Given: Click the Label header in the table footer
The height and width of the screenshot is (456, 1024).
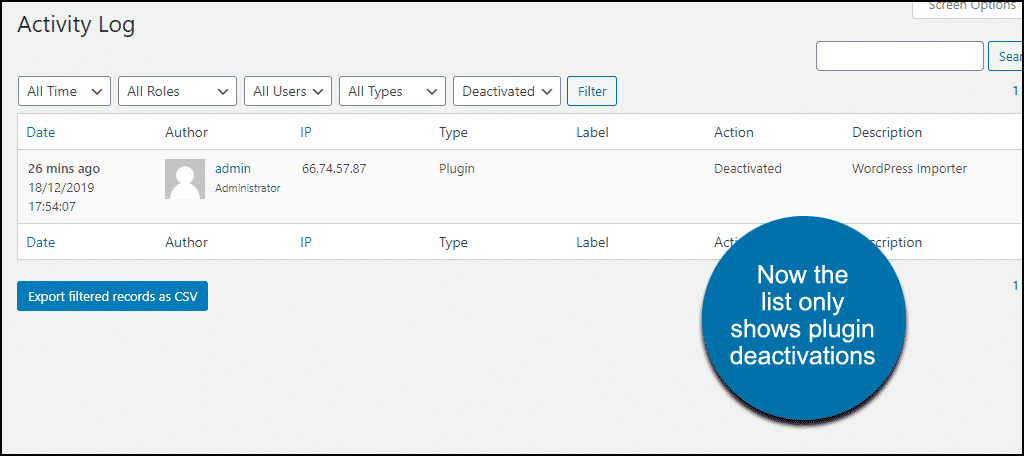Looking at the screenshot, I should point(592,242).
